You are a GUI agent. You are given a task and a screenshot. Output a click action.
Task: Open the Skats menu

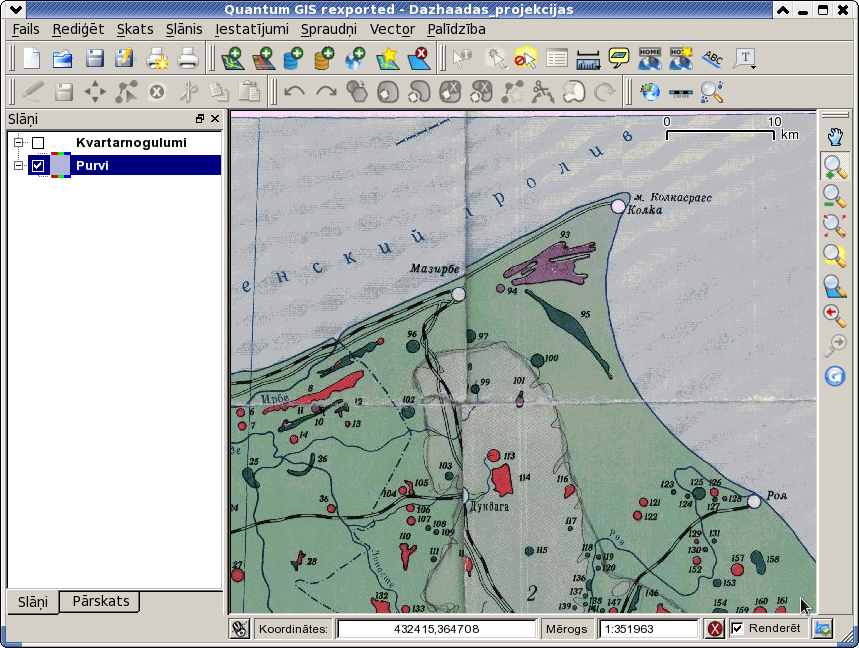click(135, 29)
